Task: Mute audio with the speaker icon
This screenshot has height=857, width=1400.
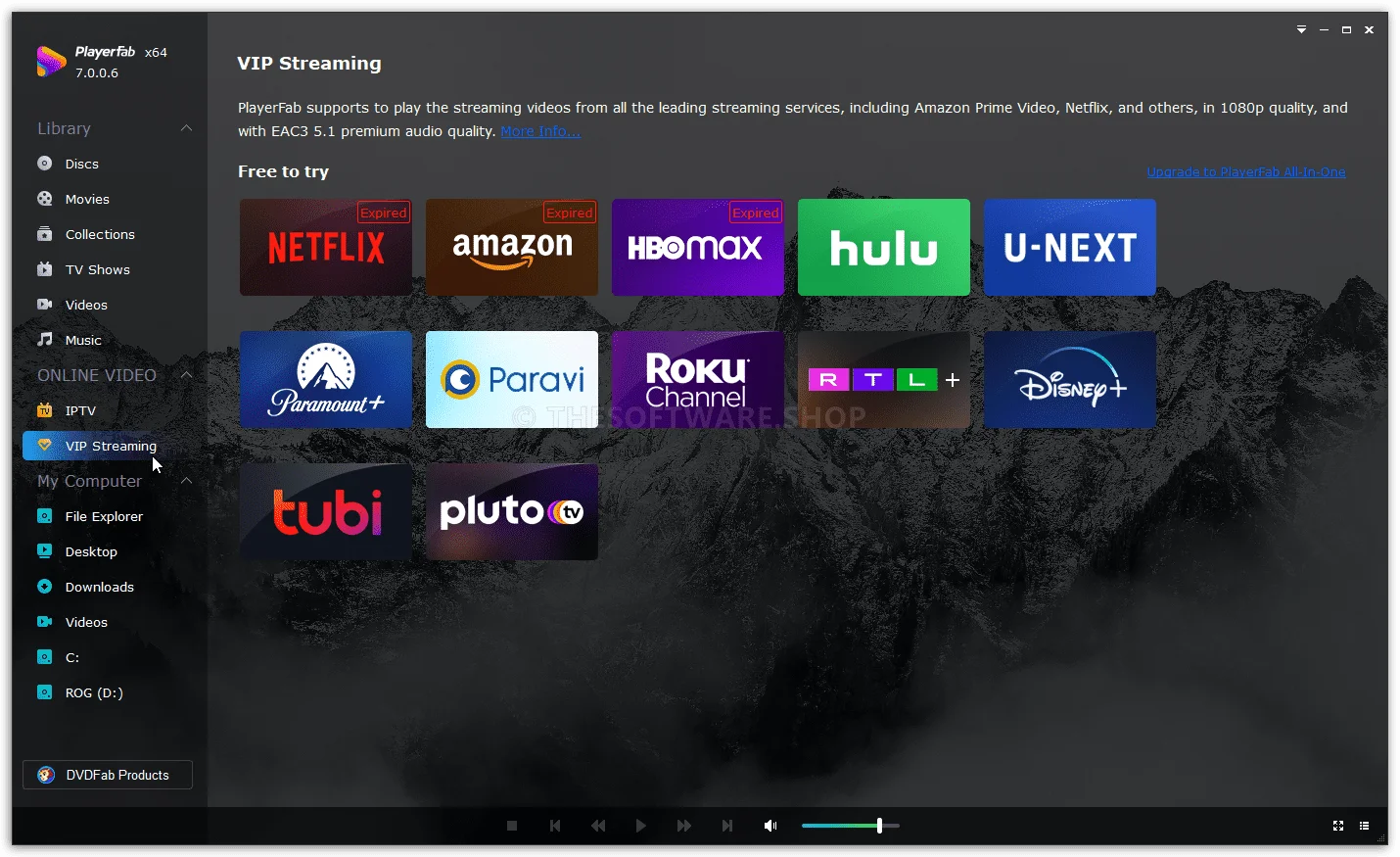Action: pos(770,826)
